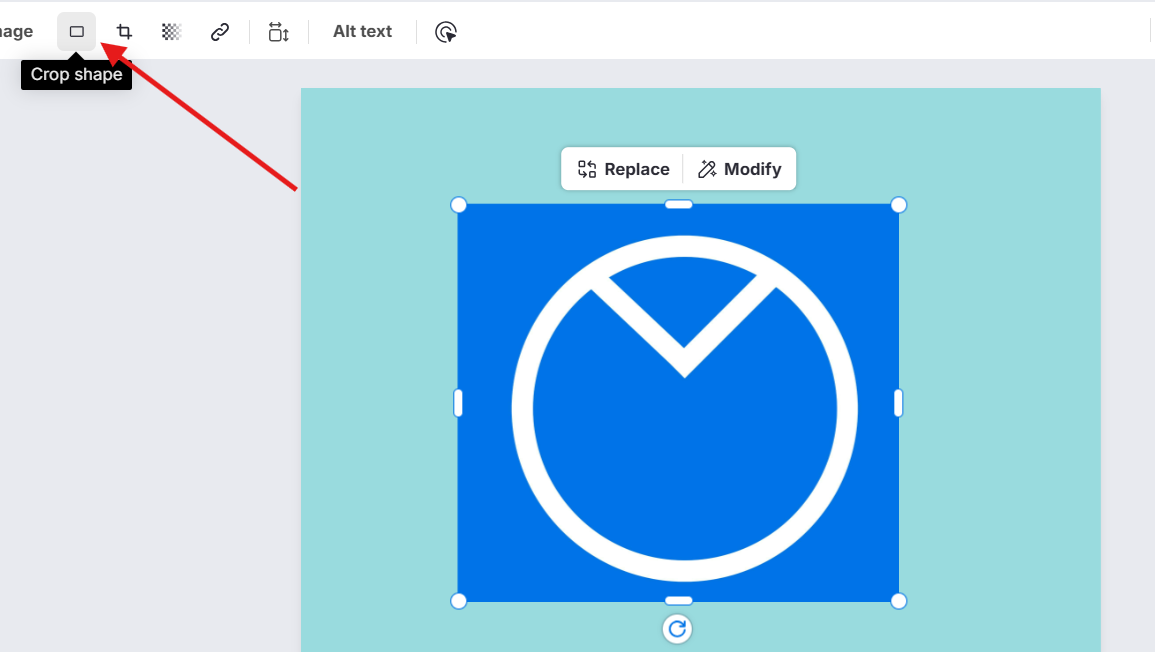The image size is (1155, 652).
Task: Click the left-side edge resize handle
Action: (459, 403)
